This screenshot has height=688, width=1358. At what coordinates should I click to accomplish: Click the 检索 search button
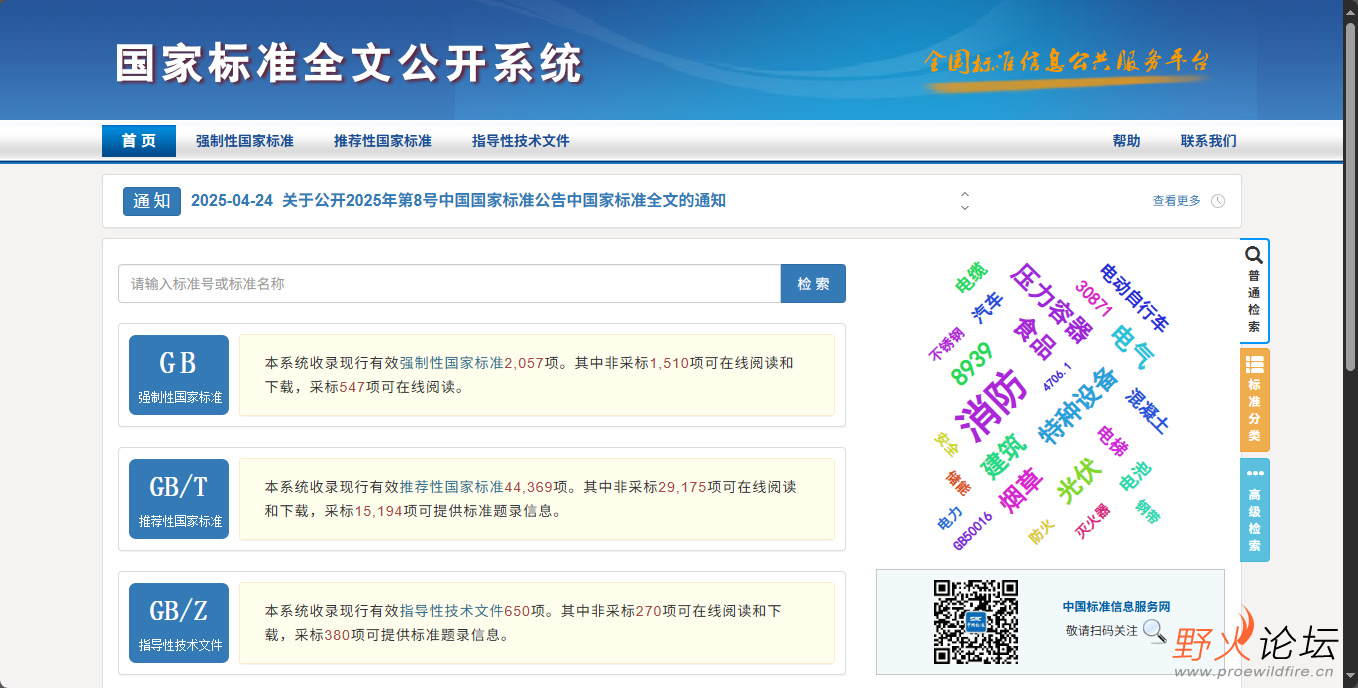(813, 283)
